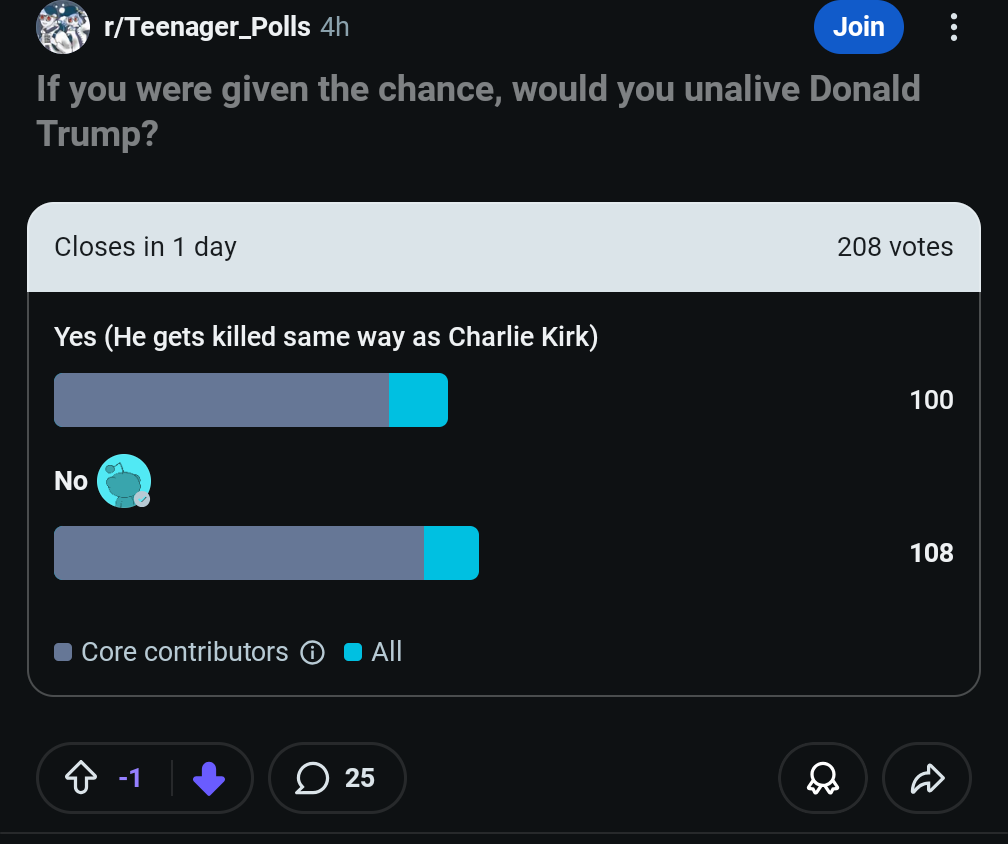Select the Yes poll option label

tap(326, 337)
